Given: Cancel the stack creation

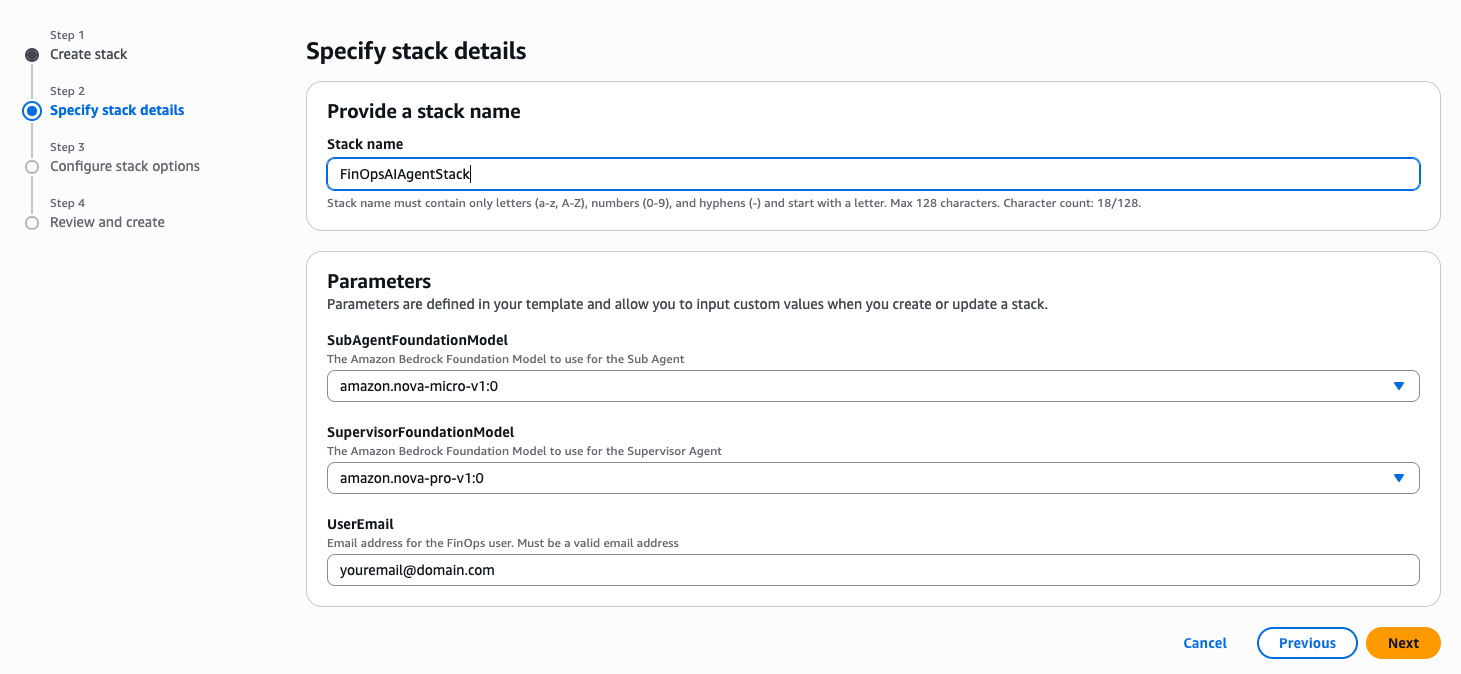Looking at the screenshot, I should (1205, 643).
